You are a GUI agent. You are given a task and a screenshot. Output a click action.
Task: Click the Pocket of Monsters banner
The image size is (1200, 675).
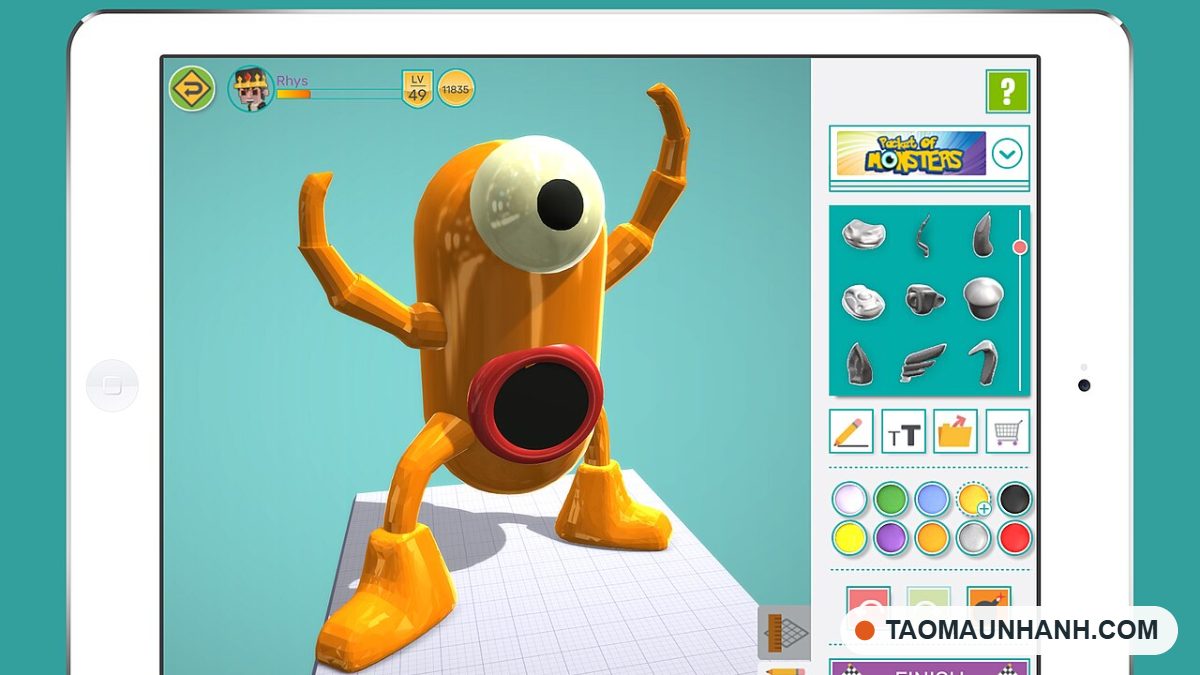click(911, 154)
